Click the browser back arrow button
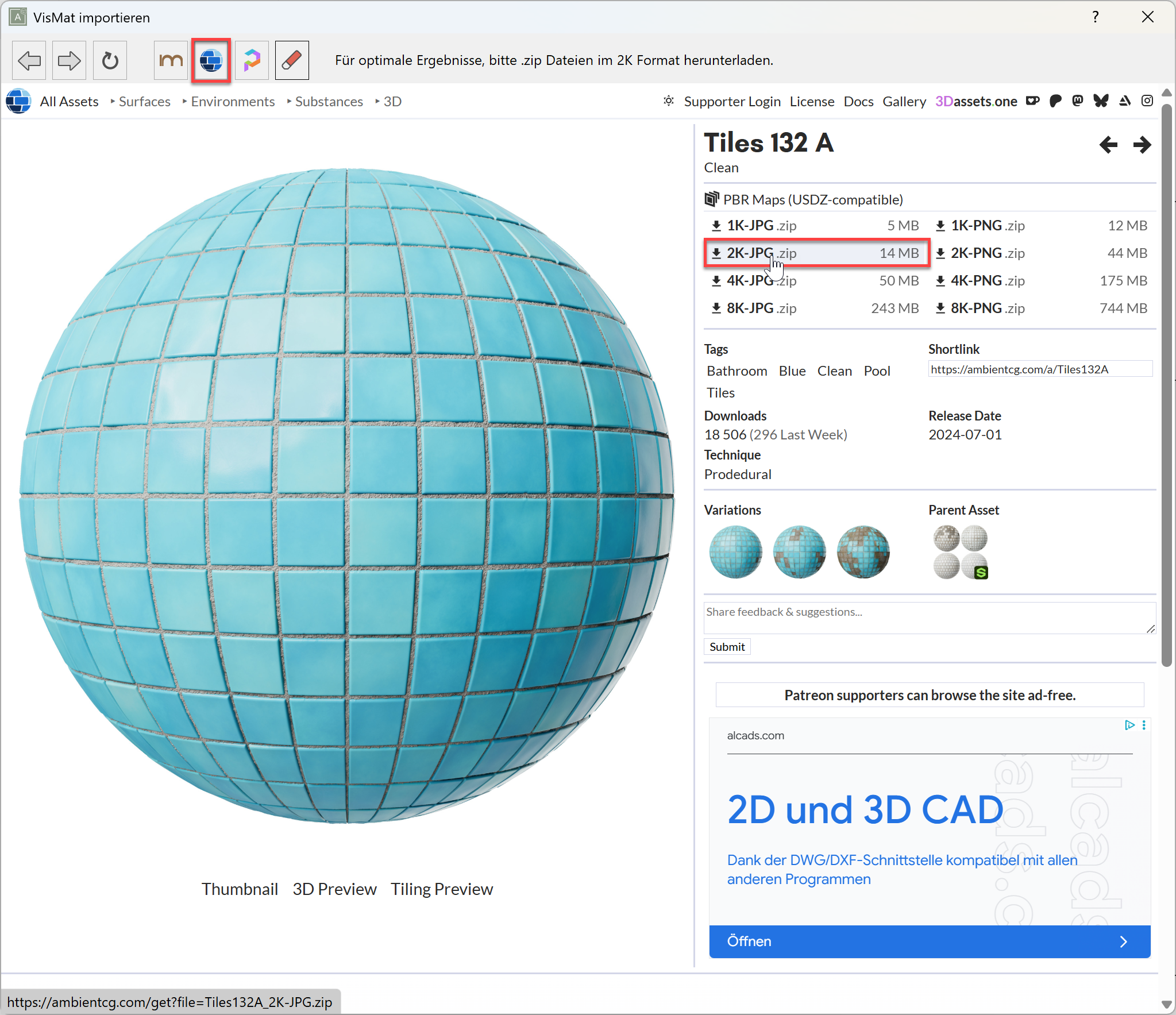 pos(29,60)
